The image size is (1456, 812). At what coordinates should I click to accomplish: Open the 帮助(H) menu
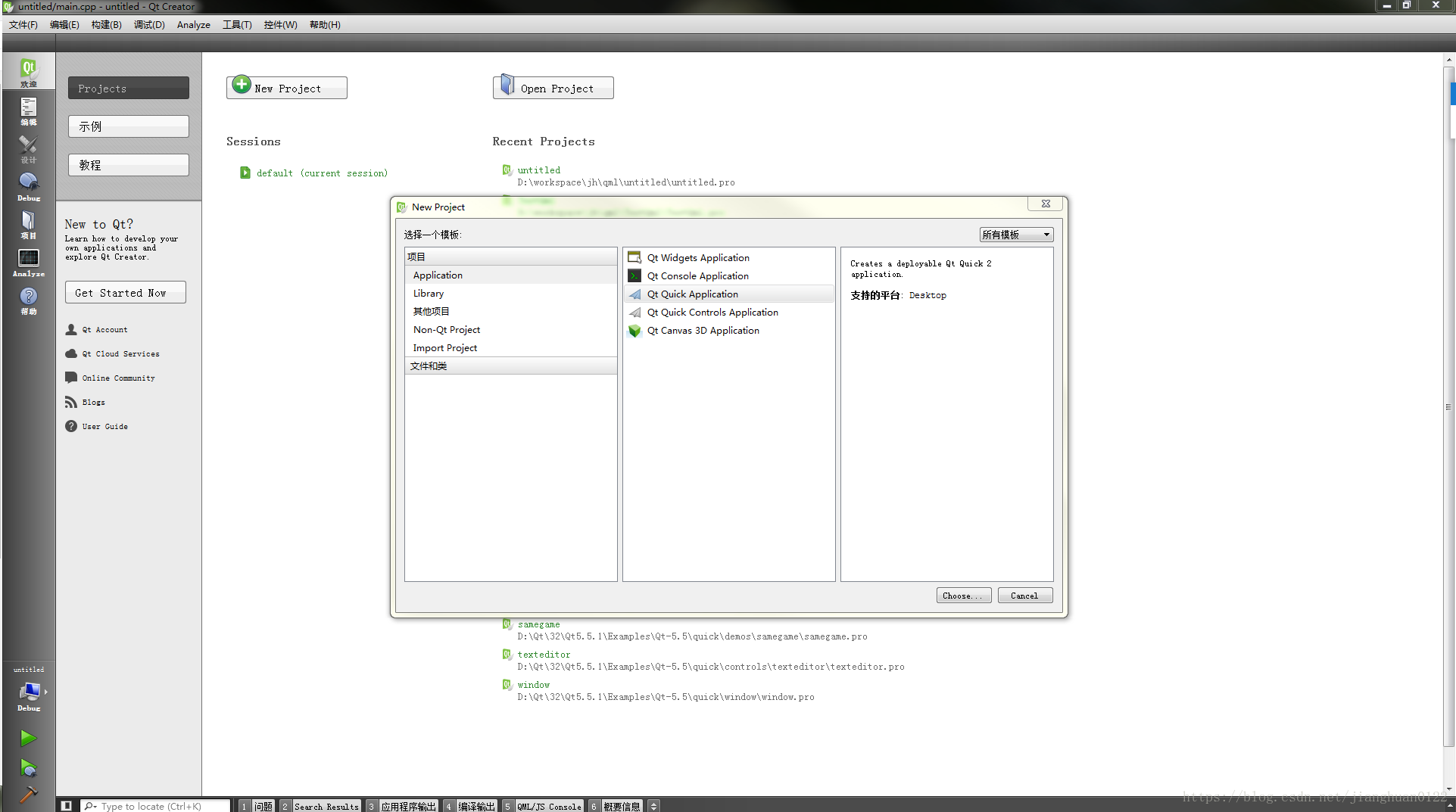click(x=325, y=25)
